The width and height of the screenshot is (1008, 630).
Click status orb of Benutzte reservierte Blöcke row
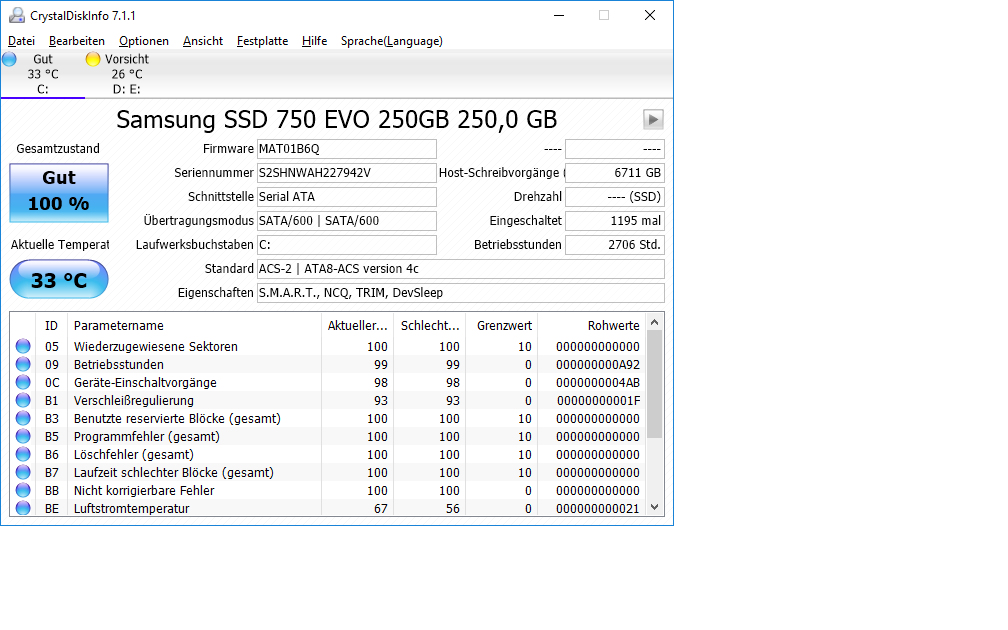coord(23,418)
